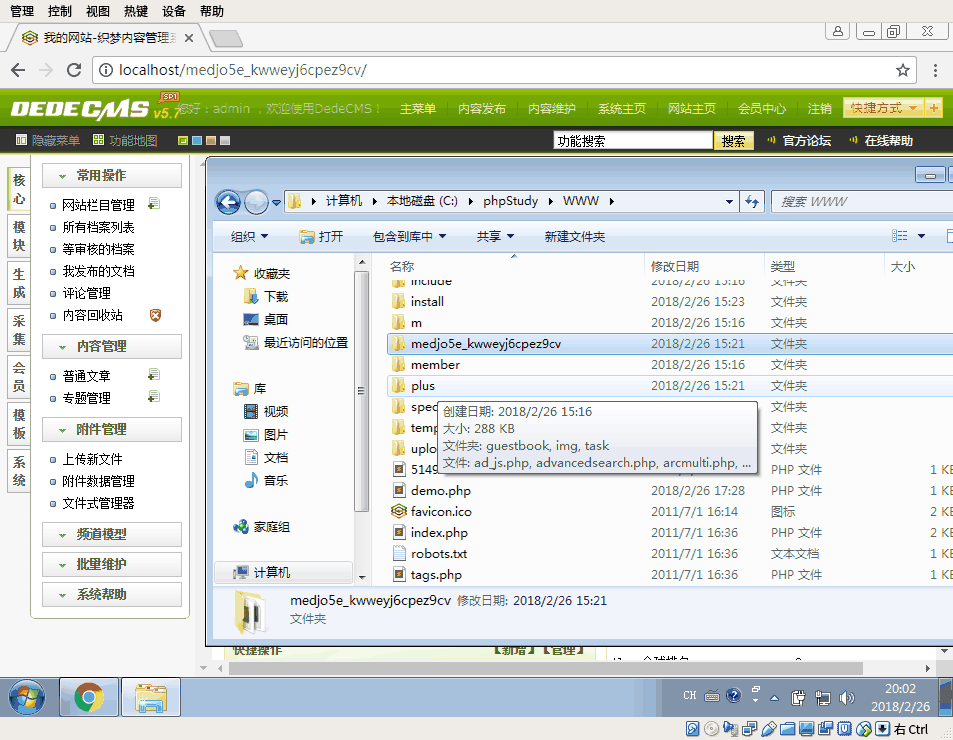This screenshot has width=953, height=740.
Task: Bookmark this page with star icon
Action: click(903, 70)
